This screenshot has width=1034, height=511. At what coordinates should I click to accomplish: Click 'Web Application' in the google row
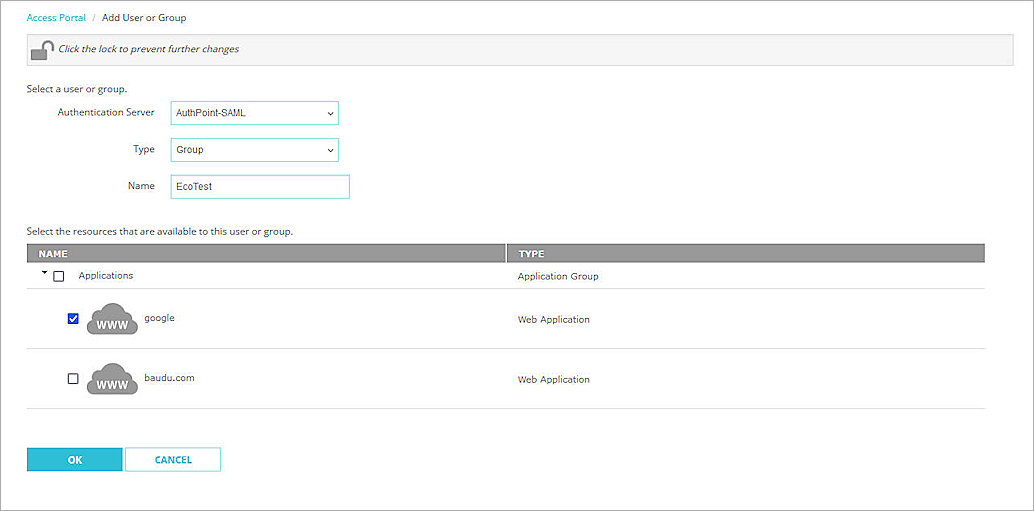click(x=553, y=320)
